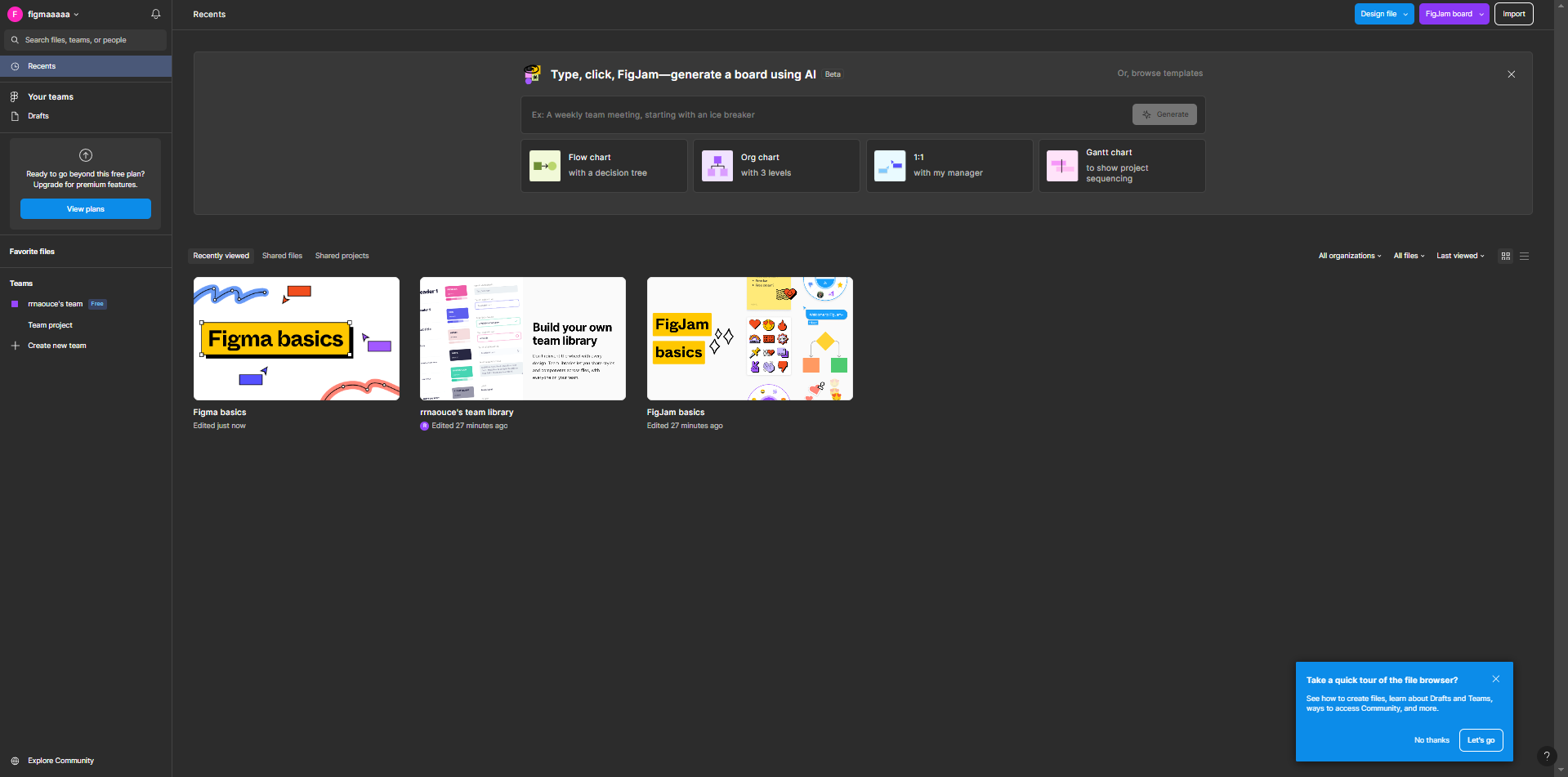Click No thanks in tour popup
The height and width of the screenshot is (777, 1568).
tap(1432, 740)
